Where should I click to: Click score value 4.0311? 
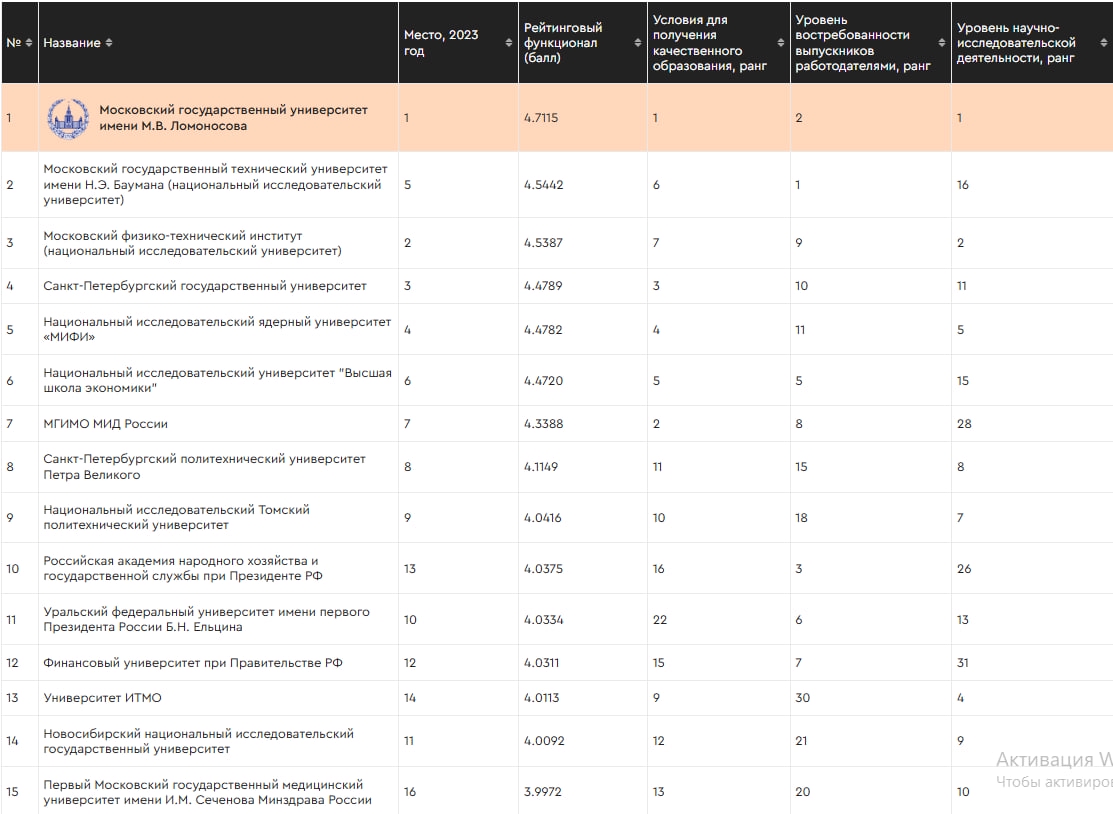[542, 663]
